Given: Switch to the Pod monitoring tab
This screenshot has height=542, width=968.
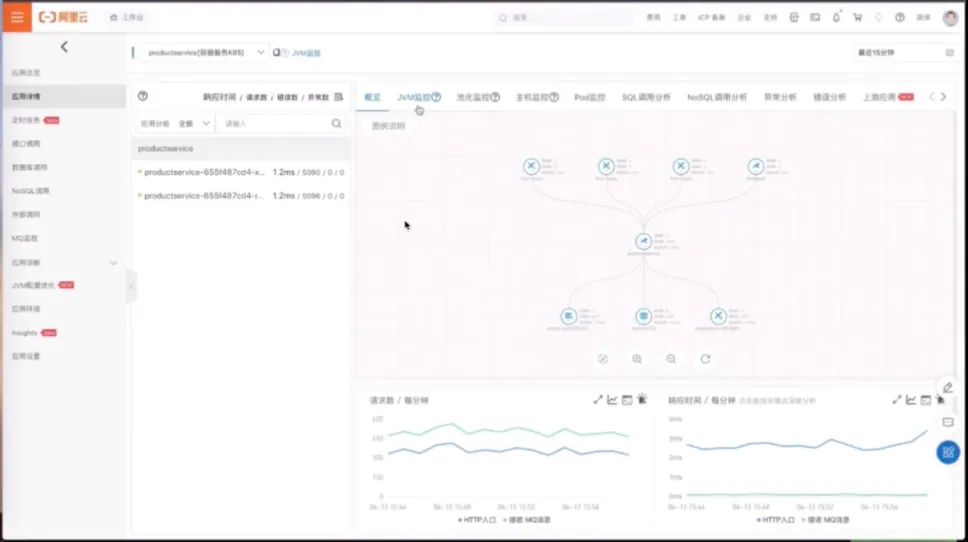Looking at the screenshot, I should pyautogui.click(x=590, y=97).
